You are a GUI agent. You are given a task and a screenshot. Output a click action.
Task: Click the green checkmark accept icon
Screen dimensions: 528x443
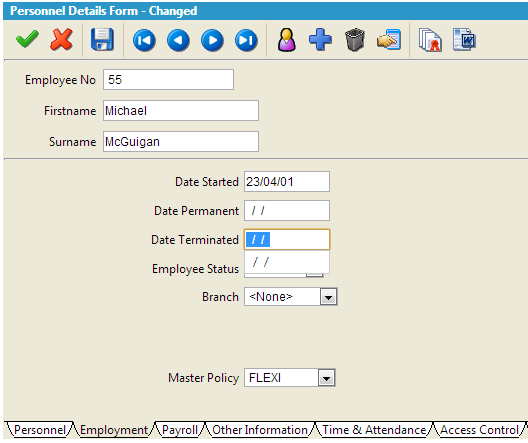(x=27, y=39)
